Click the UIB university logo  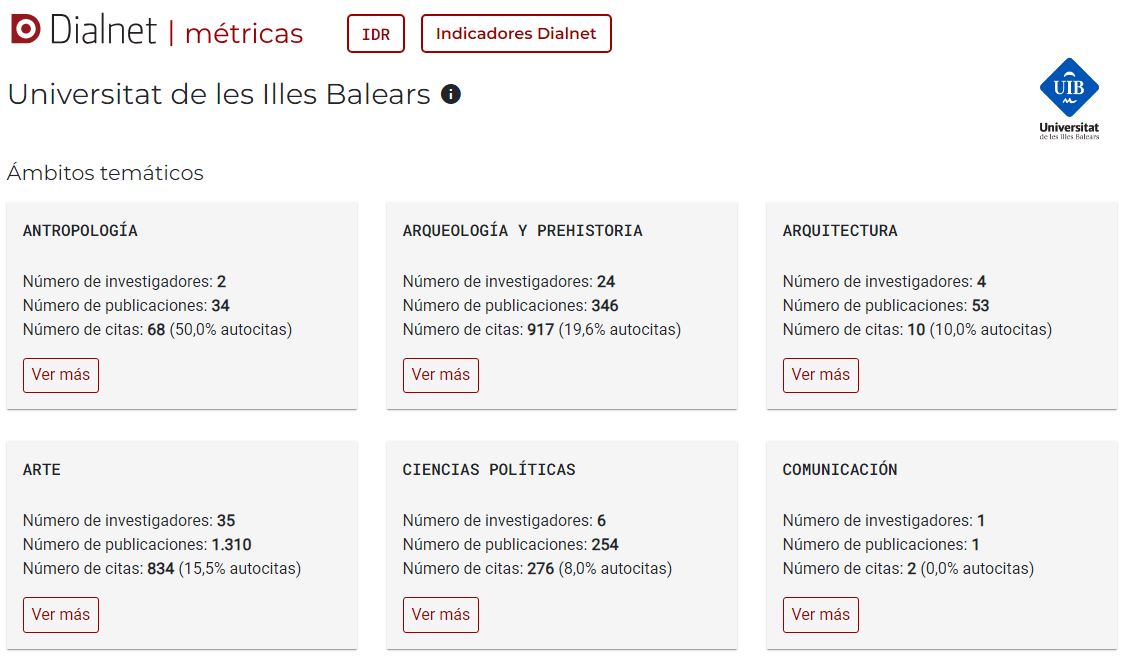click(1069, 99)
